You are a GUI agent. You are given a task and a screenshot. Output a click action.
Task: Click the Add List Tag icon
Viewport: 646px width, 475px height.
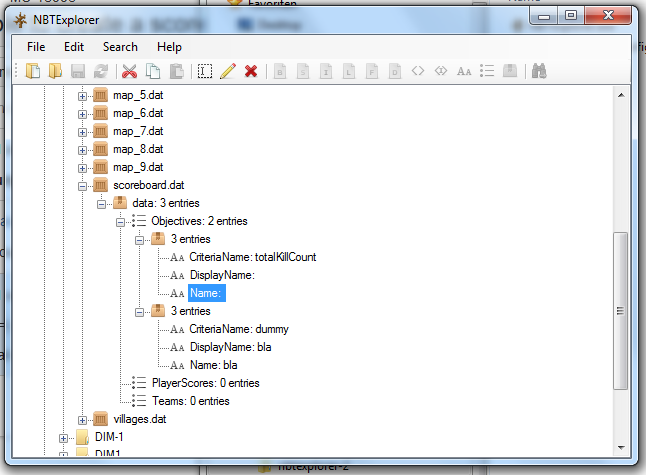point(487,71)
